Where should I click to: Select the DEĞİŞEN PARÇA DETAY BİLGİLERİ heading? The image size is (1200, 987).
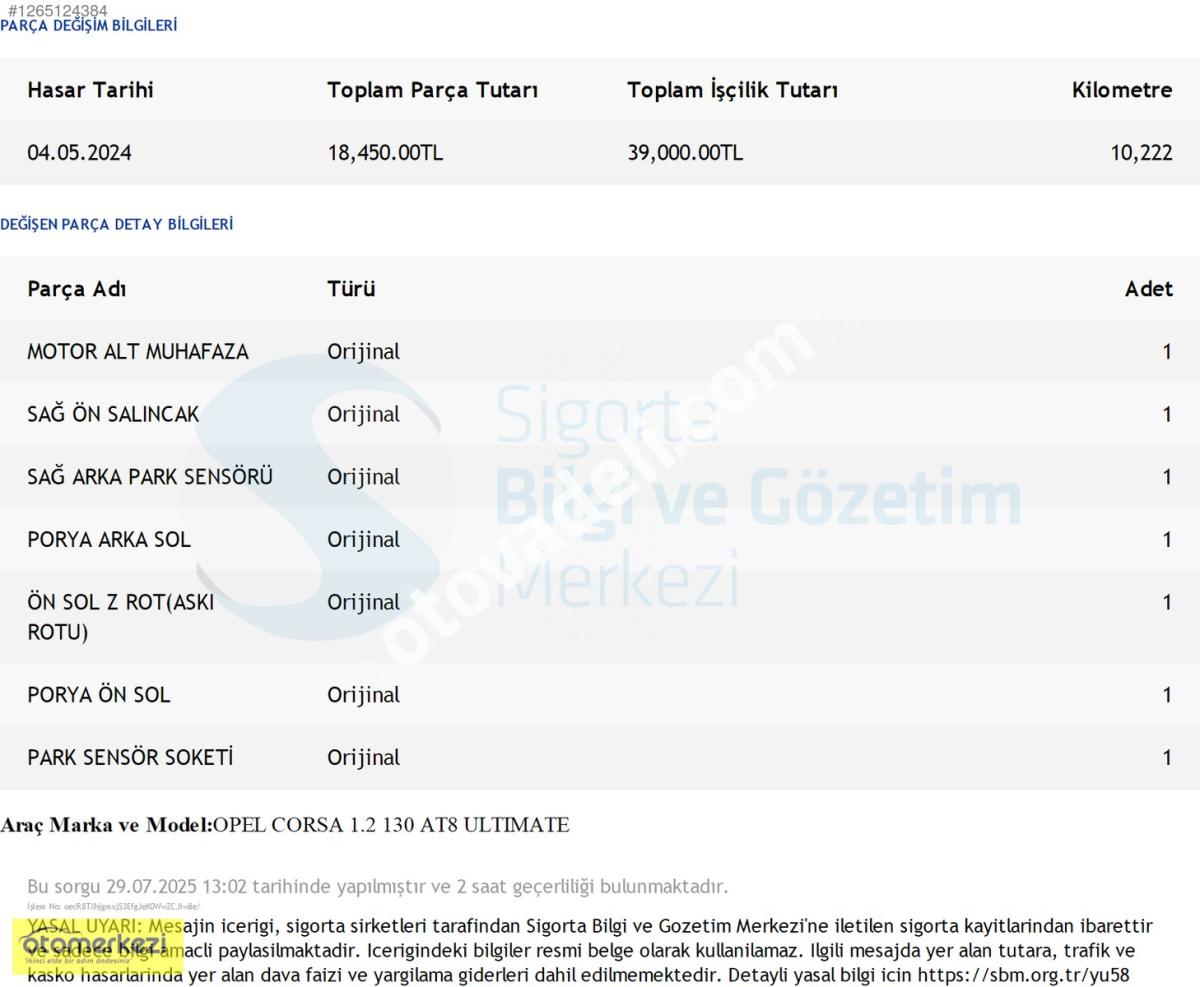tap(116, 224)
